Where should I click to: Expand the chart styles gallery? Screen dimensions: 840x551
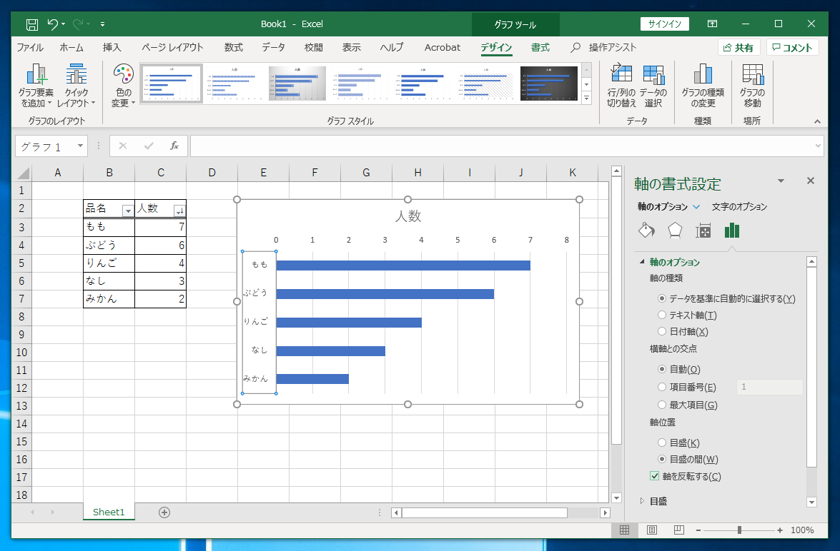pos(587,98)
